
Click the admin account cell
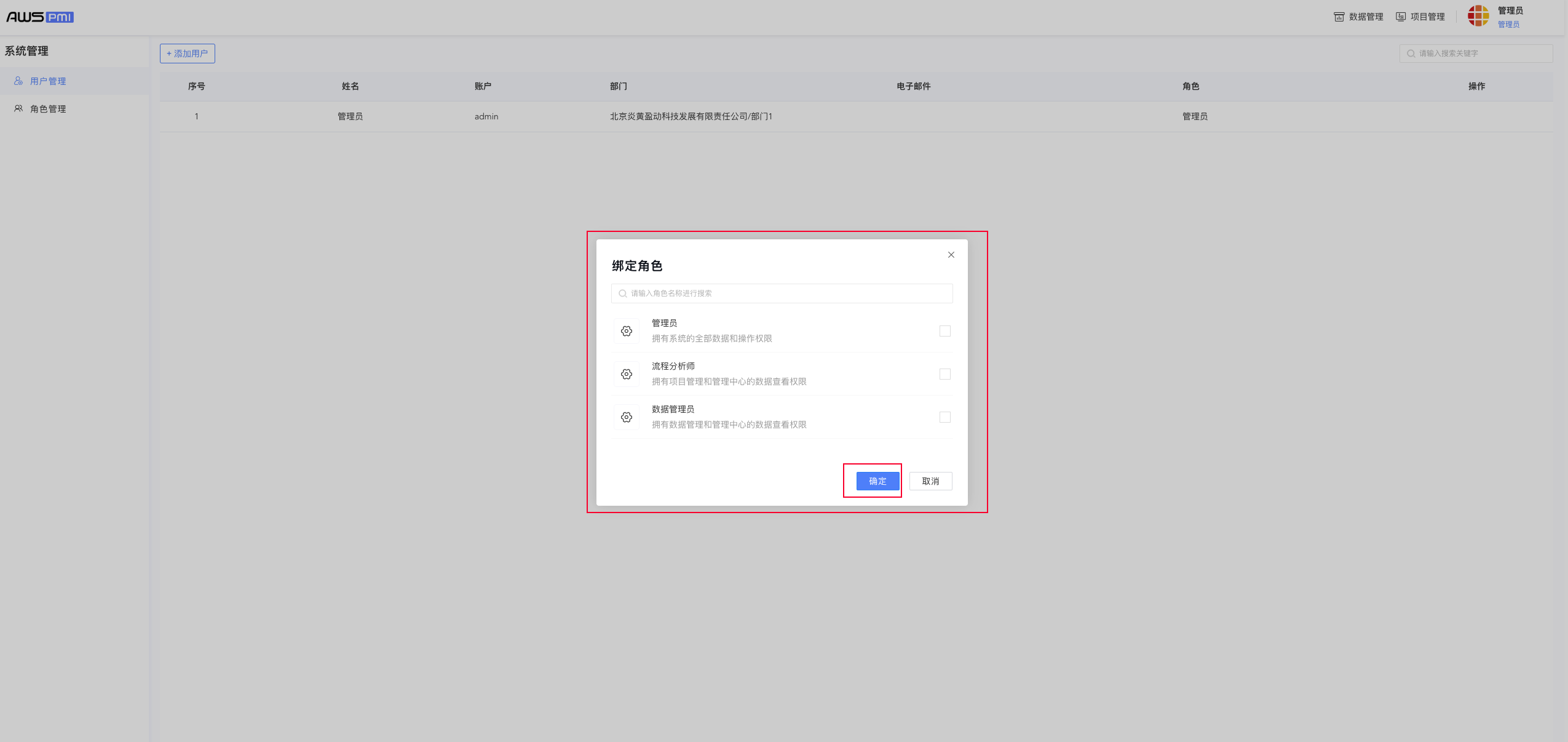(486, 116)
